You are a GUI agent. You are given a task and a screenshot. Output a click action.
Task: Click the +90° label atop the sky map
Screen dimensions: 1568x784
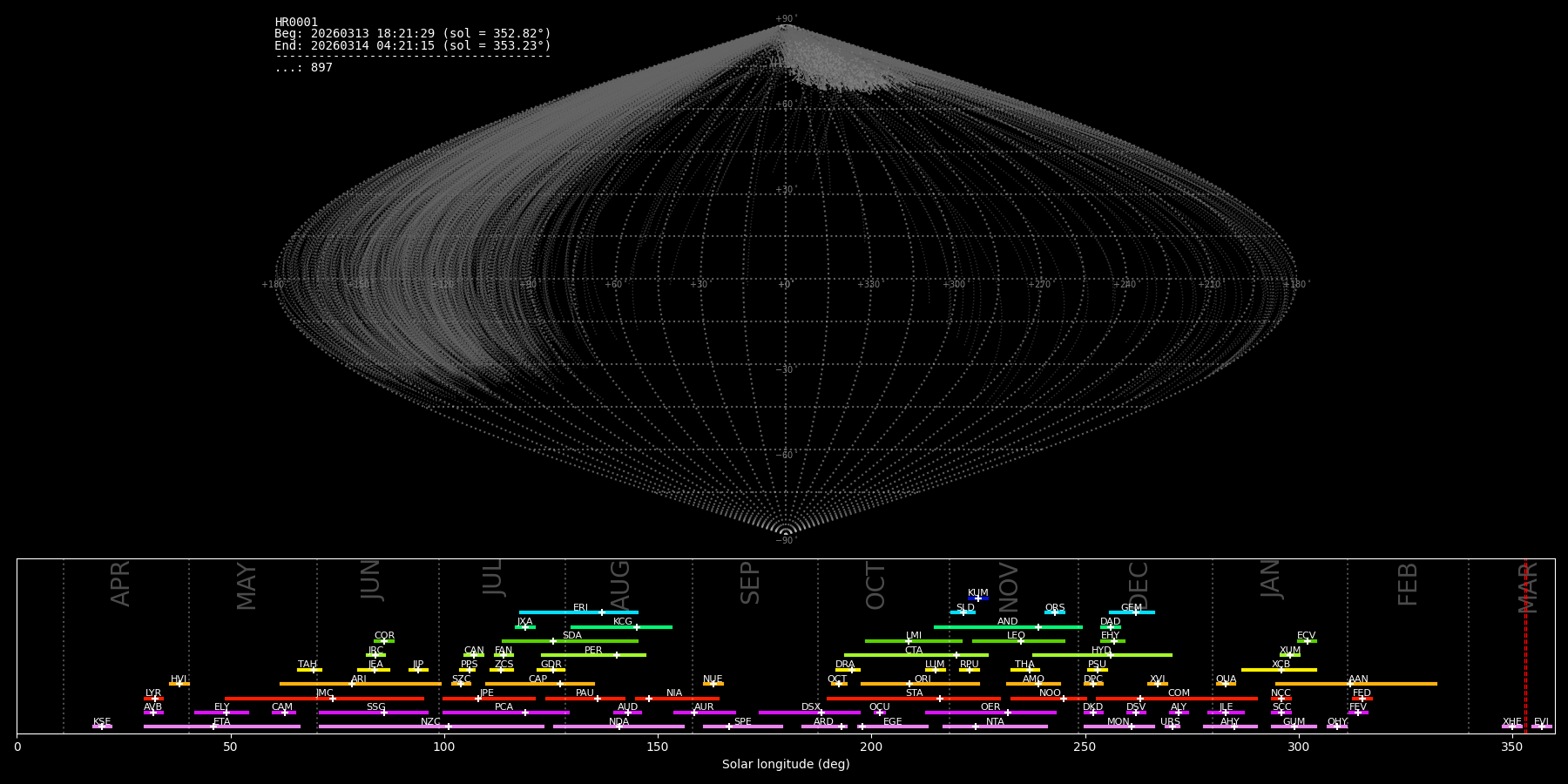click(x=786, y=19)
